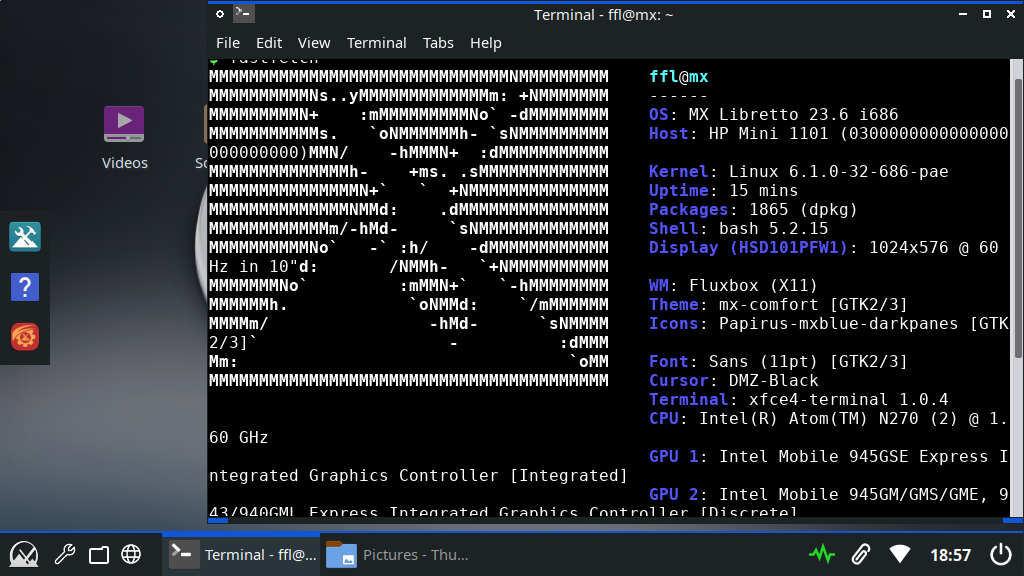Open the system monitor pulse tray icon

click(822, 554)
